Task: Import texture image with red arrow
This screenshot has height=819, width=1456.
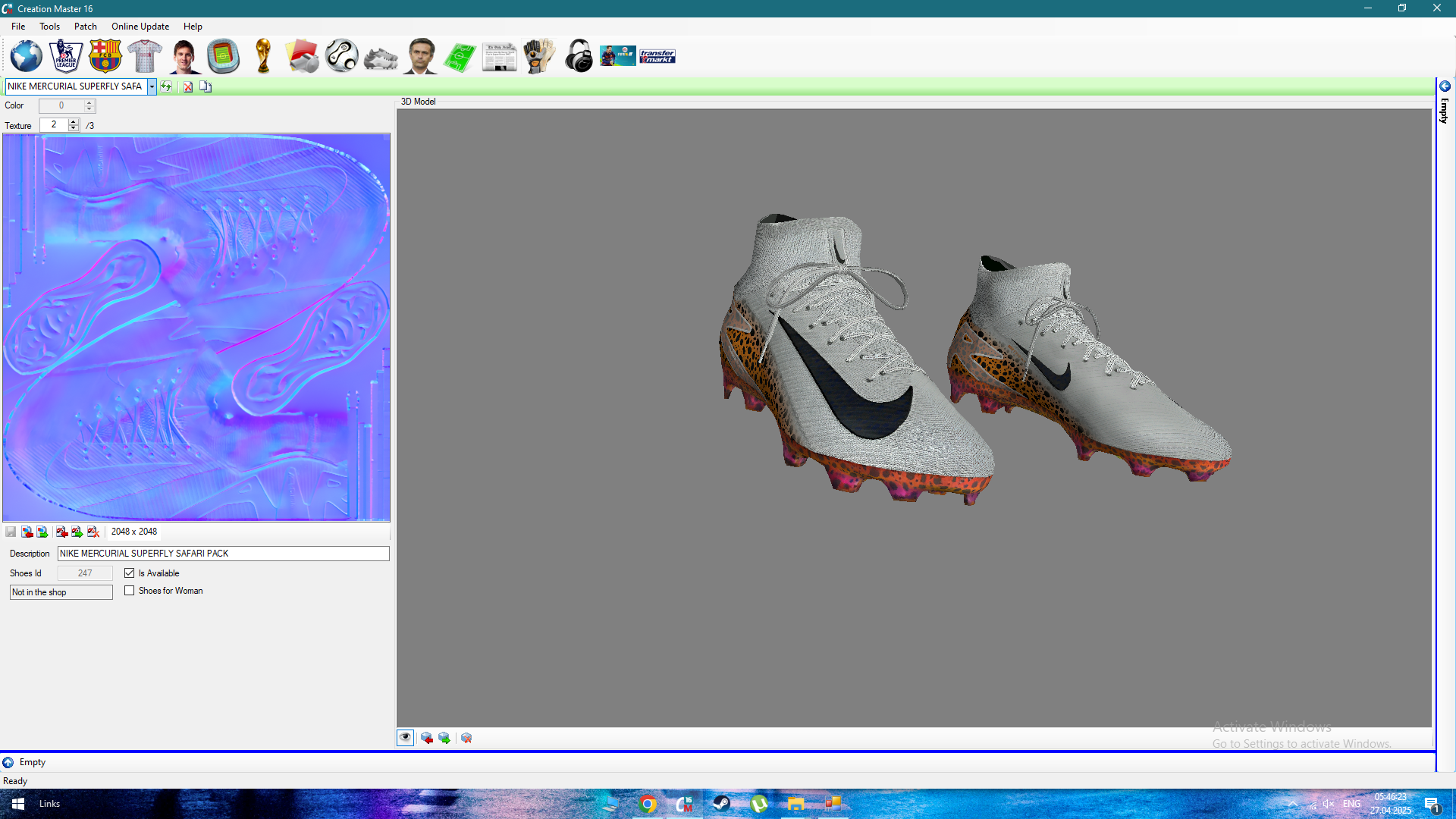Action: point(27,532)
